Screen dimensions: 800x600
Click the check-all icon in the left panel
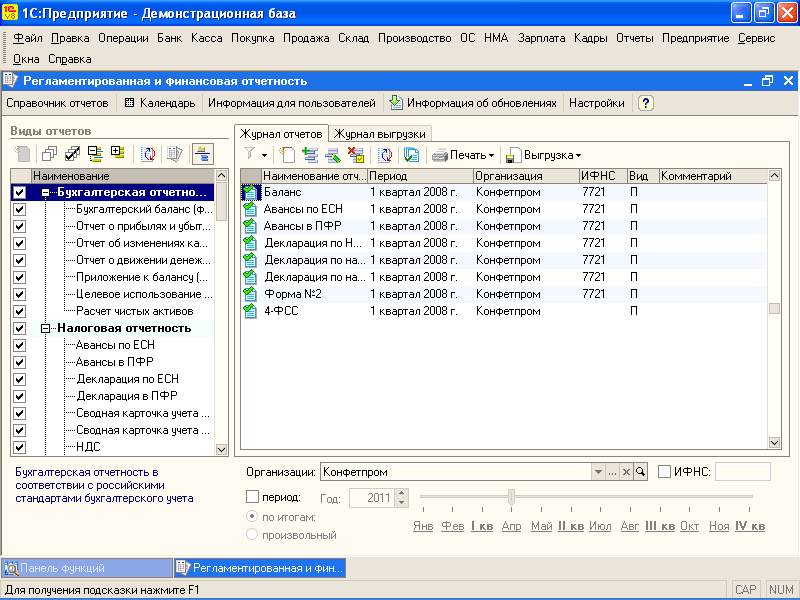point(72,154)
